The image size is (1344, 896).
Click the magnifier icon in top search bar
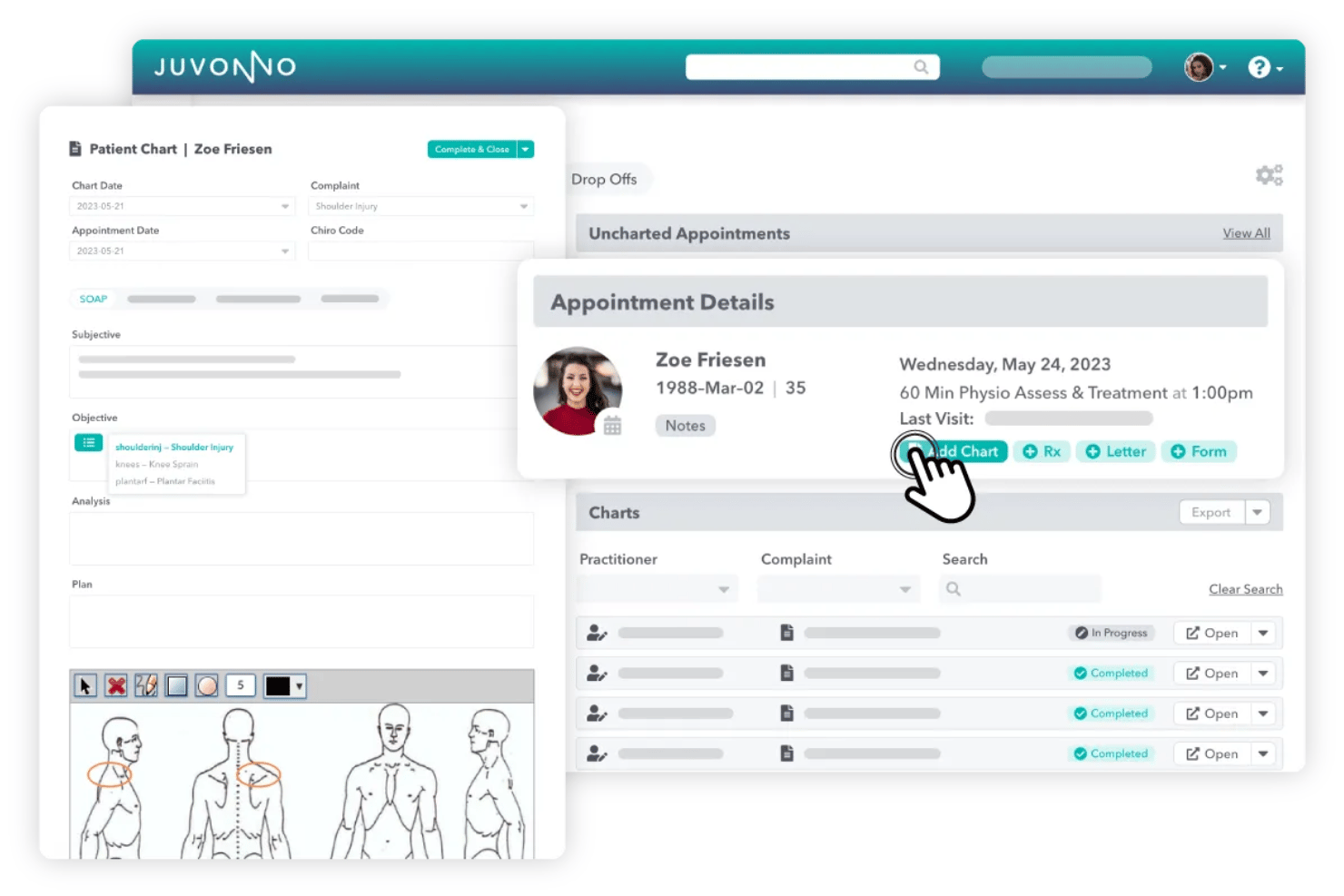coord(921,67)
